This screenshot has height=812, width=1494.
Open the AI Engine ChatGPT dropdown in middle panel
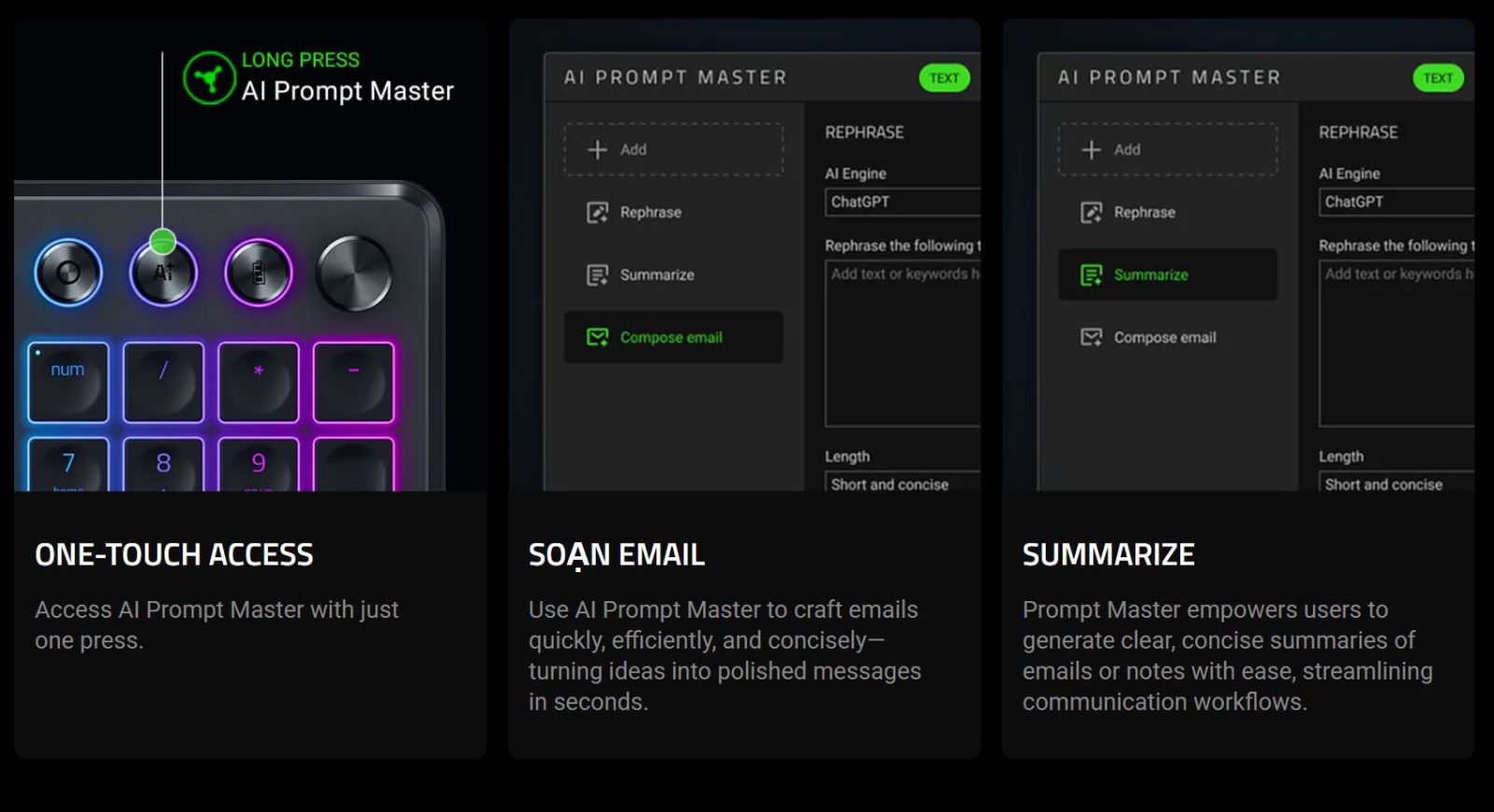pos(902,203)
